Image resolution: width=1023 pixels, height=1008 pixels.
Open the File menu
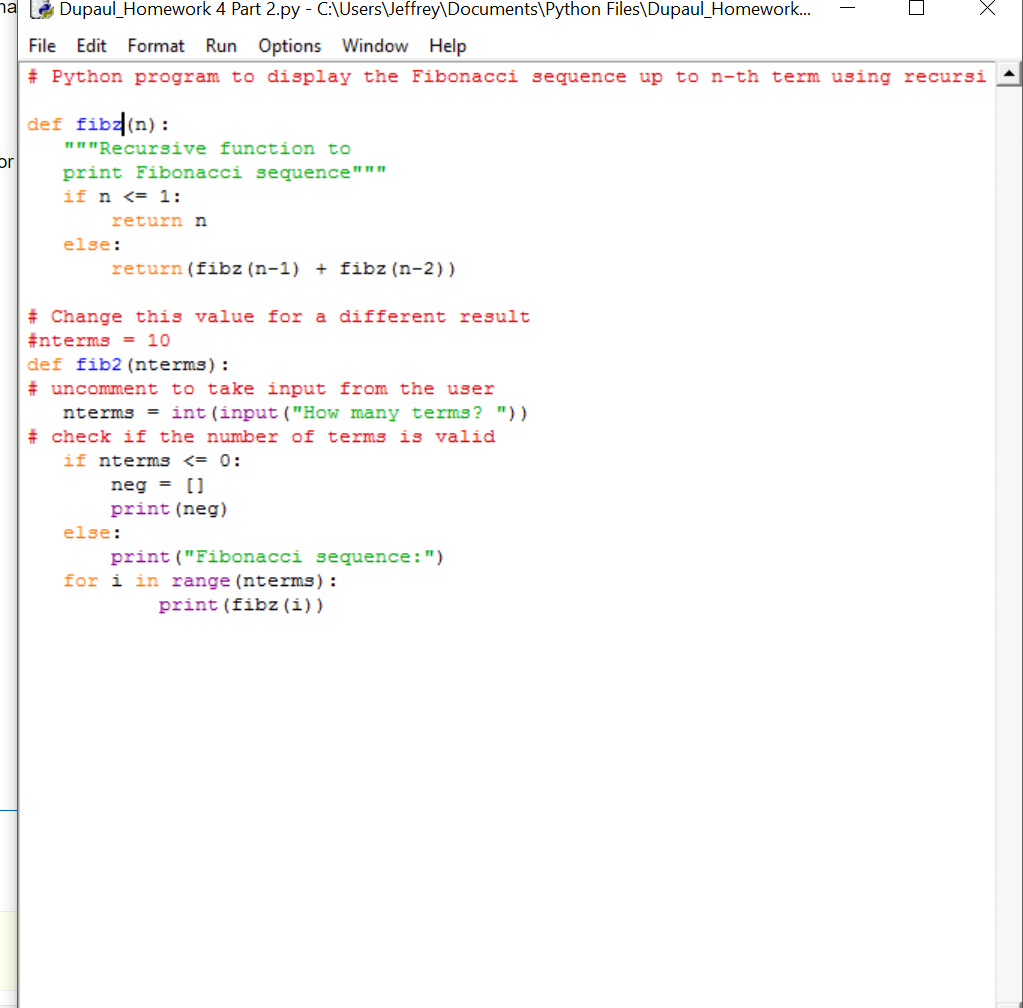(x=41, y=46)
